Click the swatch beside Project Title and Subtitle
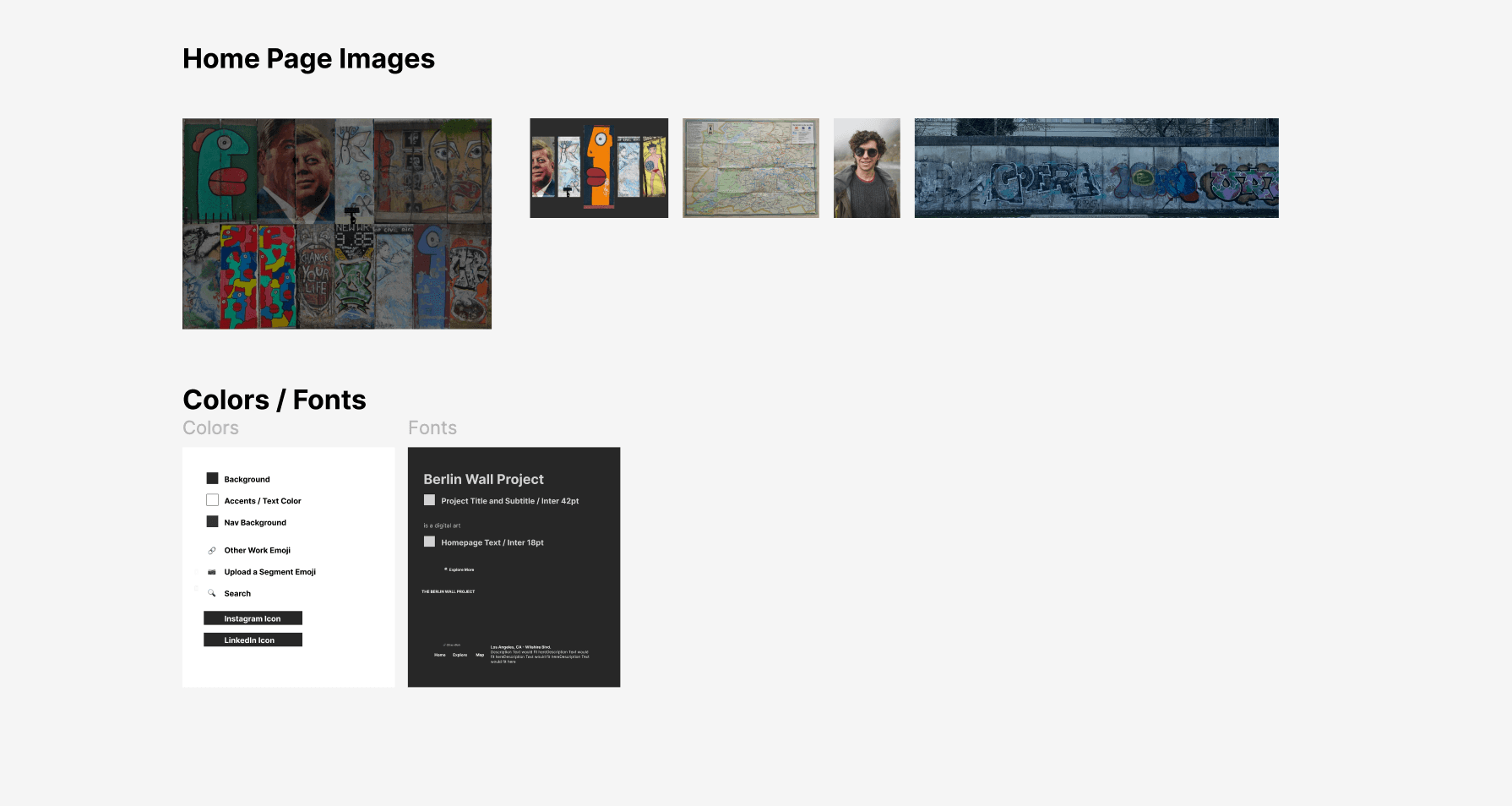Screen dimensions: 1512x806 [429, 500]
